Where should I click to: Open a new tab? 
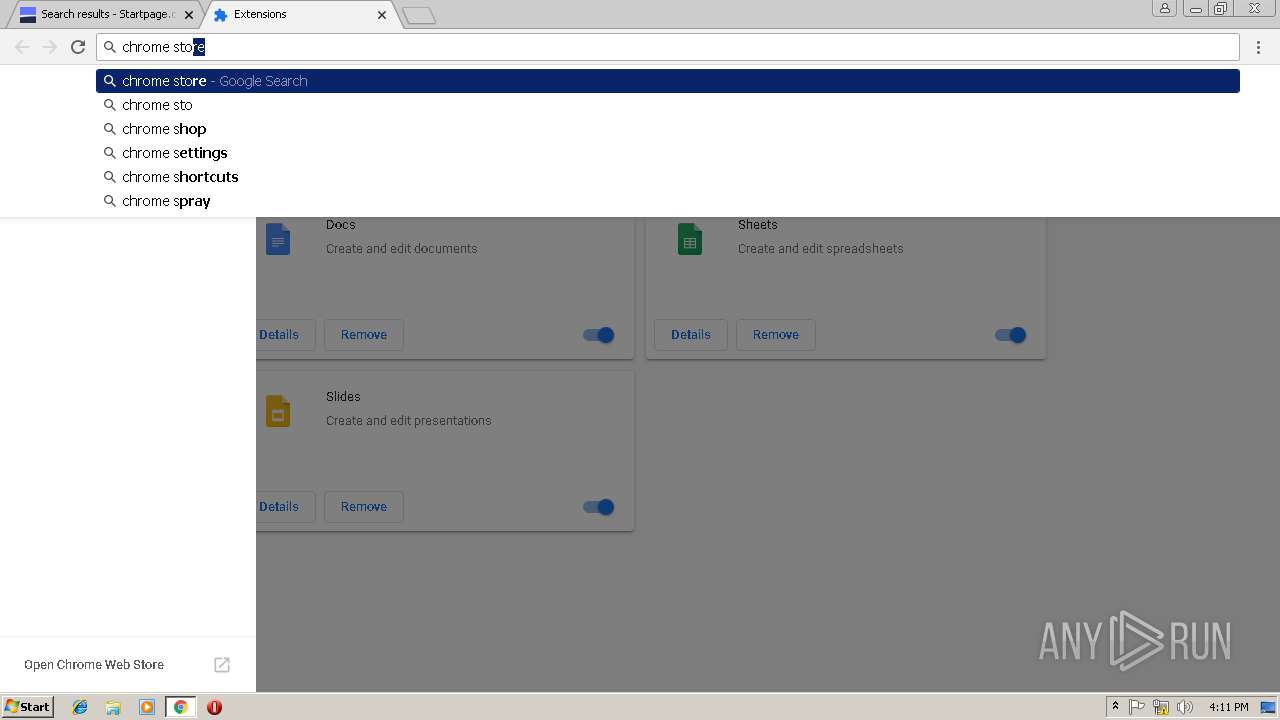point(419,15)
